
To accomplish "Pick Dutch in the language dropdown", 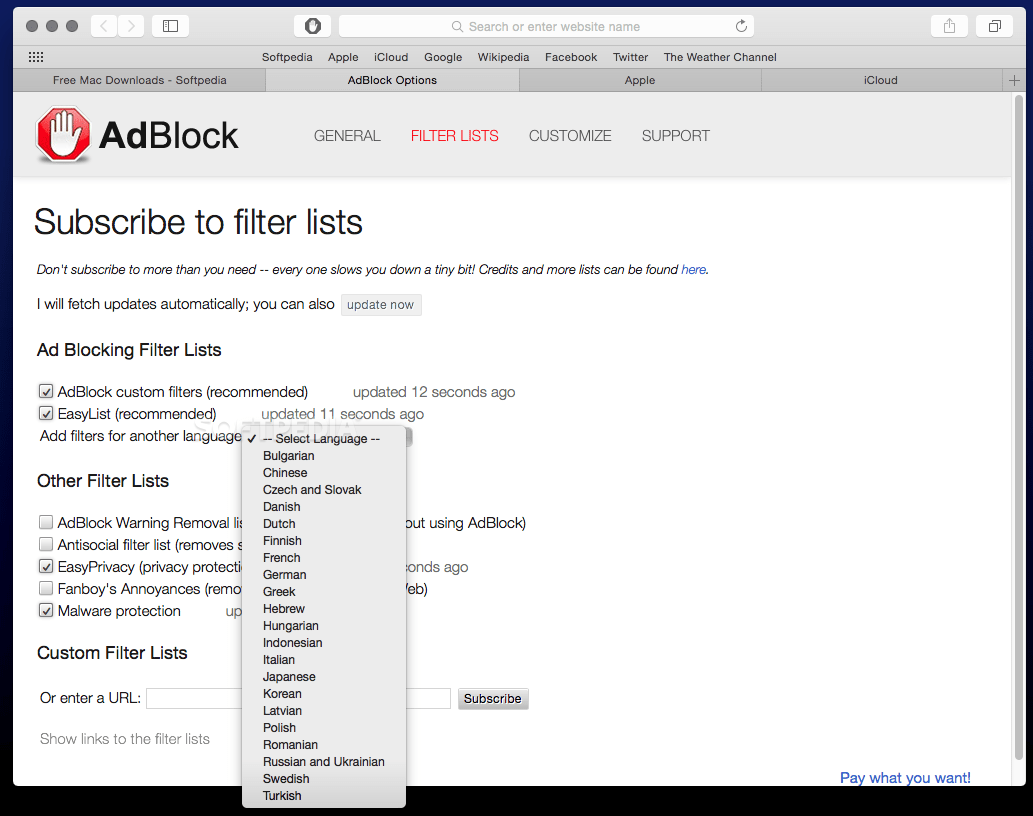I will click(x=324, y=524).
